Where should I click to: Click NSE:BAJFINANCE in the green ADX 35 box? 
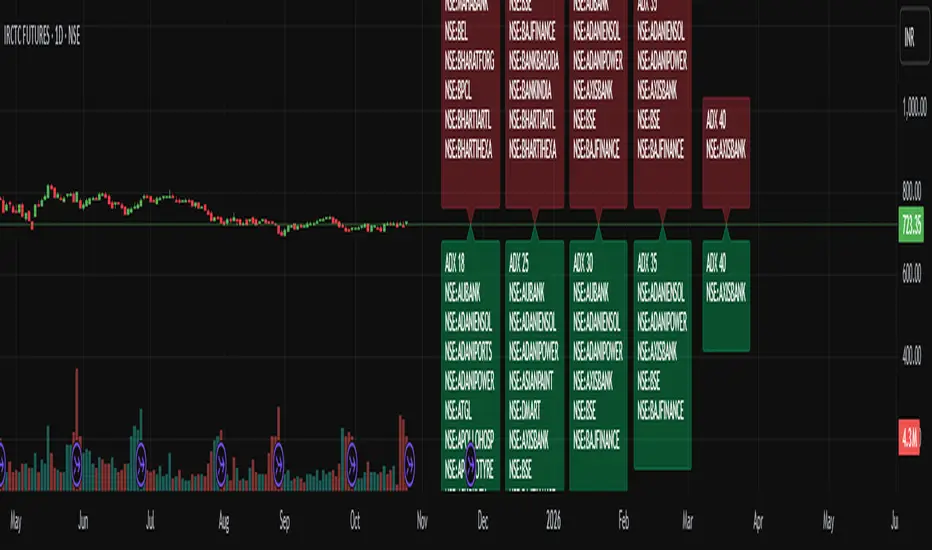click(660, 410)
